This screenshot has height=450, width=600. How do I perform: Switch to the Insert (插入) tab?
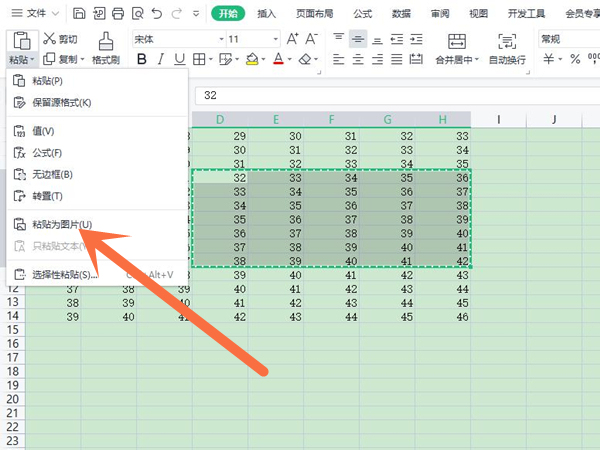click(x=267, y=14)
